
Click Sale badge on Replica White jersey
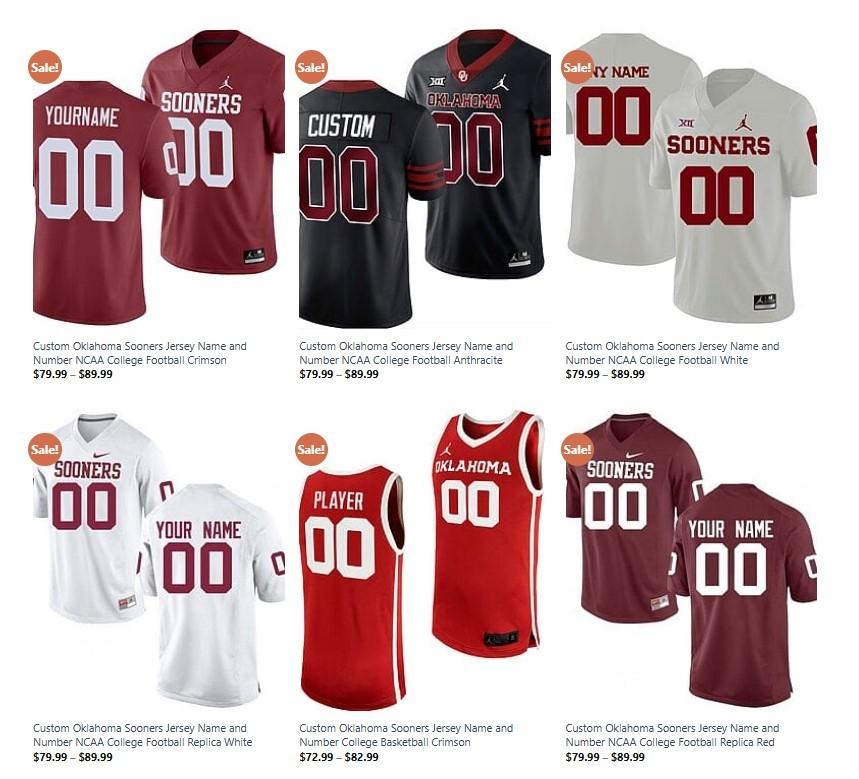click(x=45, y=449)
